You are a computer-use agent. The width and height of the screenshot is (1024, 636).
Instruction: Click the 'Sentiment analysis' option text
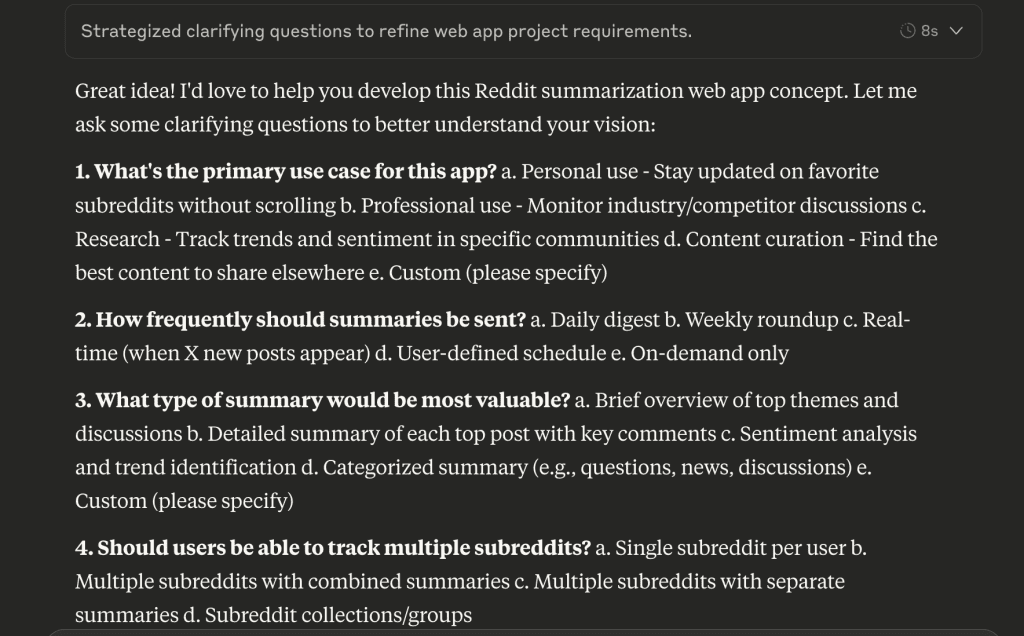point(828,434)
